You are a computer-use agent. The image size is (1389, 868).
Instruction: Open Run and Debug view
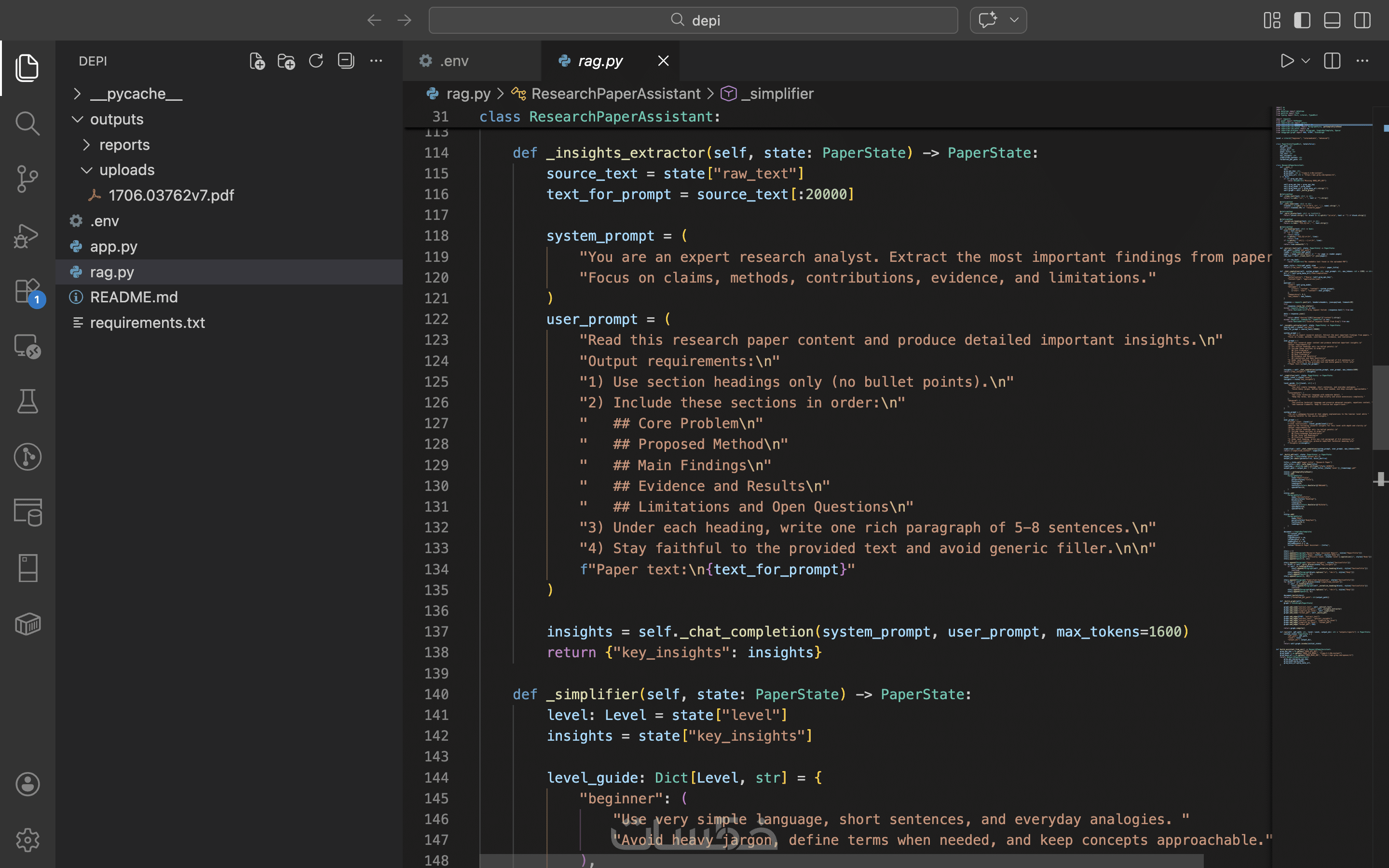pyautogui.click(x=27, y=235)
